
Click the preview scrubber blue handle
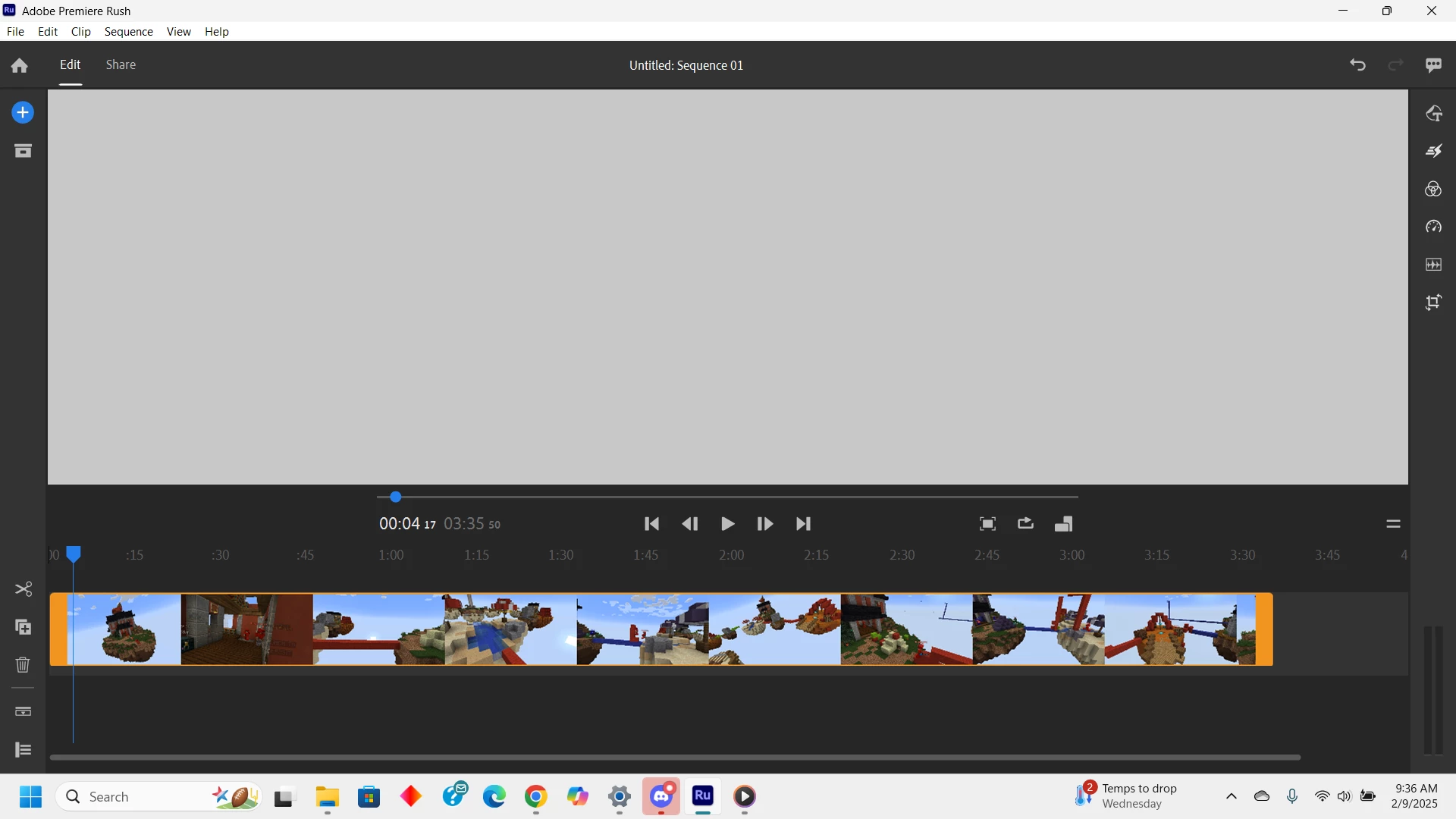pos(395,497)
